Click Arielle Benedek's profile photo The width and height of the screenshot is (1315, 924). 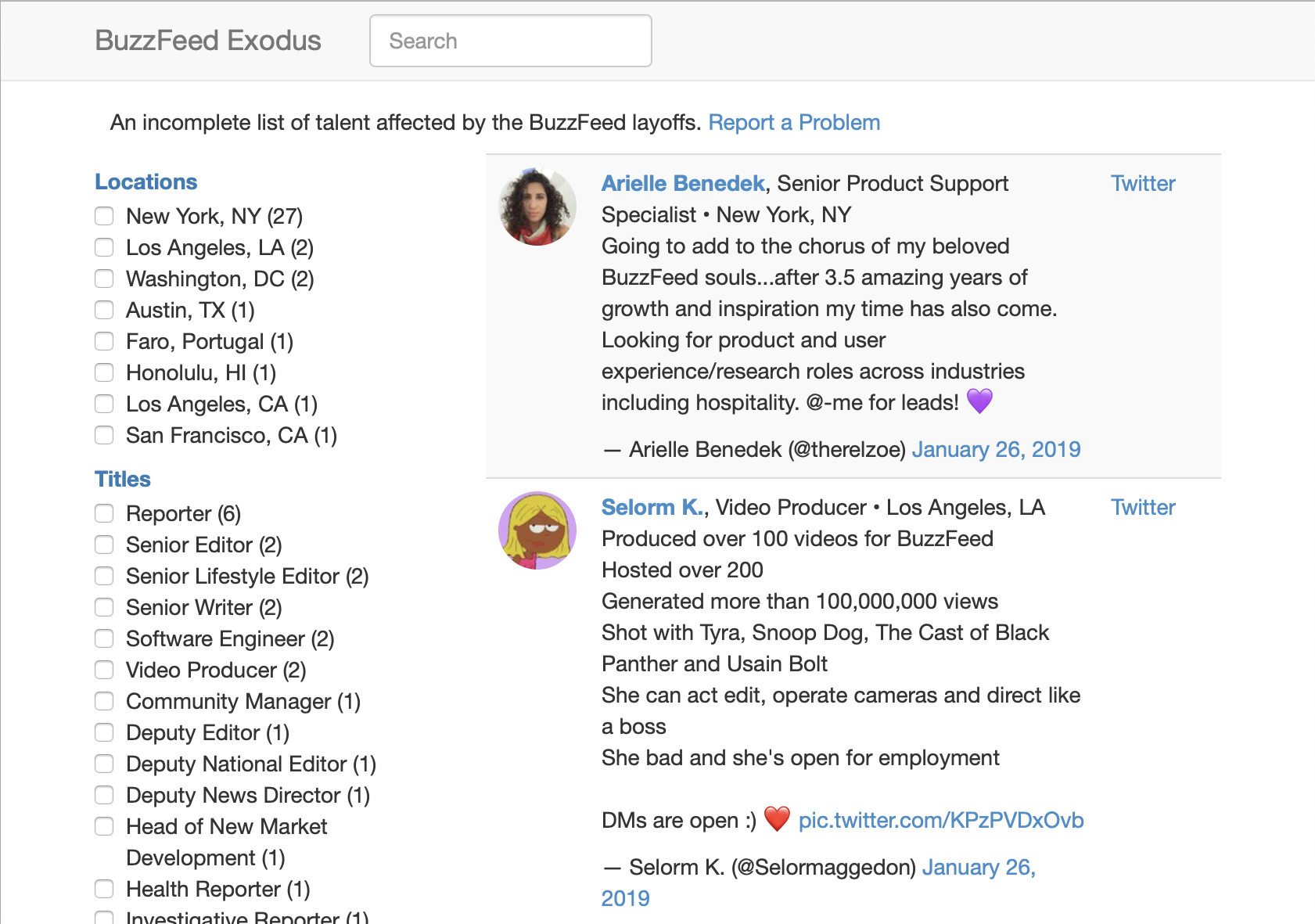tap(537, 207)
